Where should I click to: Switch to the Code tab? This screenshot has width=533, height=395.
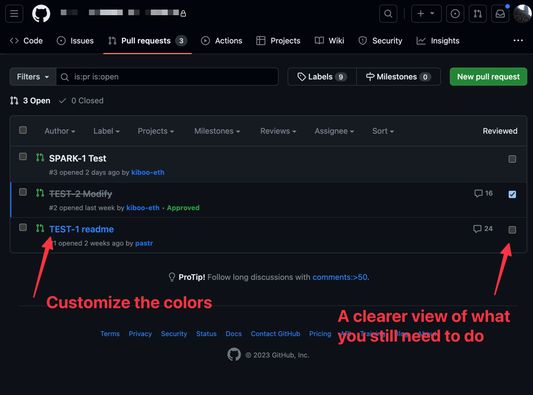click(x=26, y=41)
